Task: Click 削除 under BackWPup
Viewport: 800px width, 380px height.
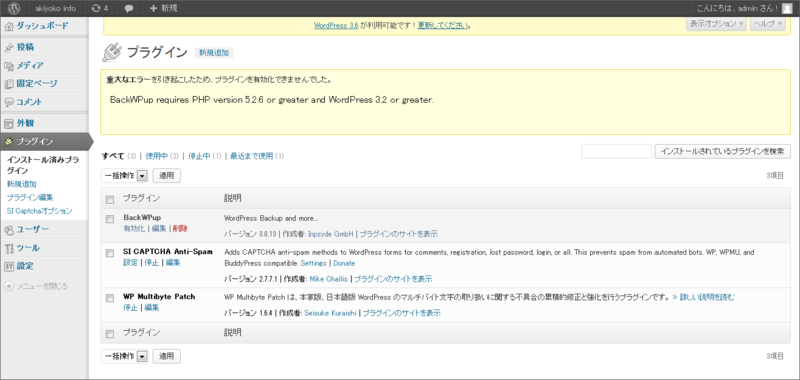Action: 180,229
